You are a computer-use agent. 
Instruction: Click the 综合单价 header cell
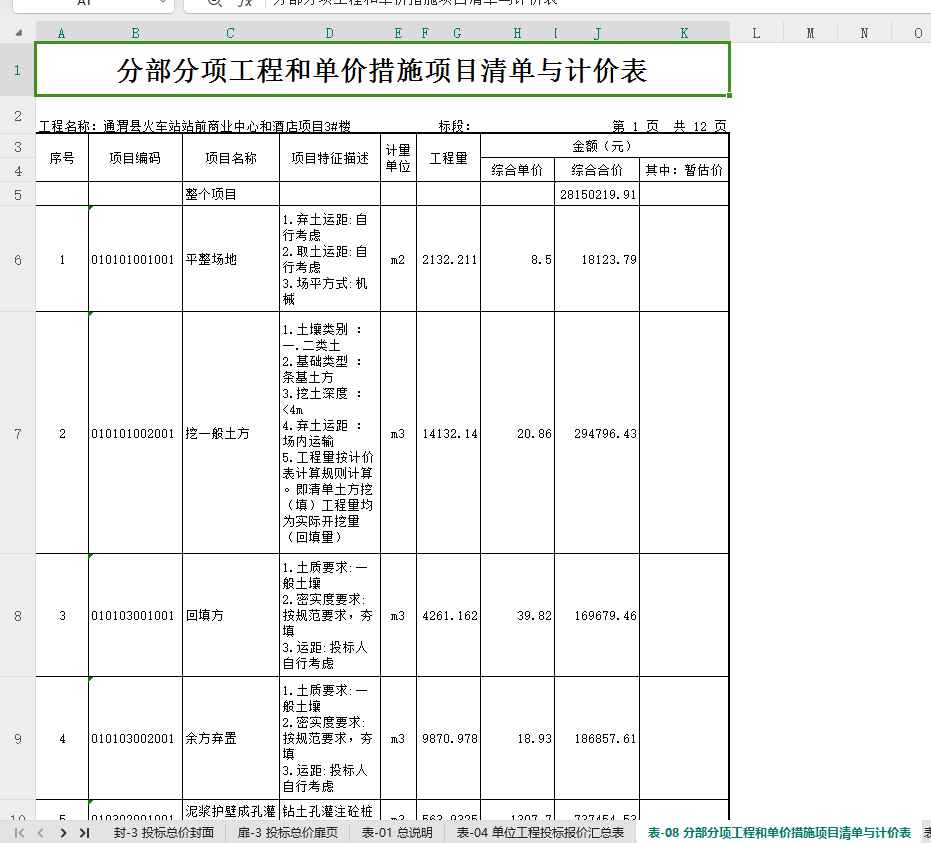[x=517, y=170]
